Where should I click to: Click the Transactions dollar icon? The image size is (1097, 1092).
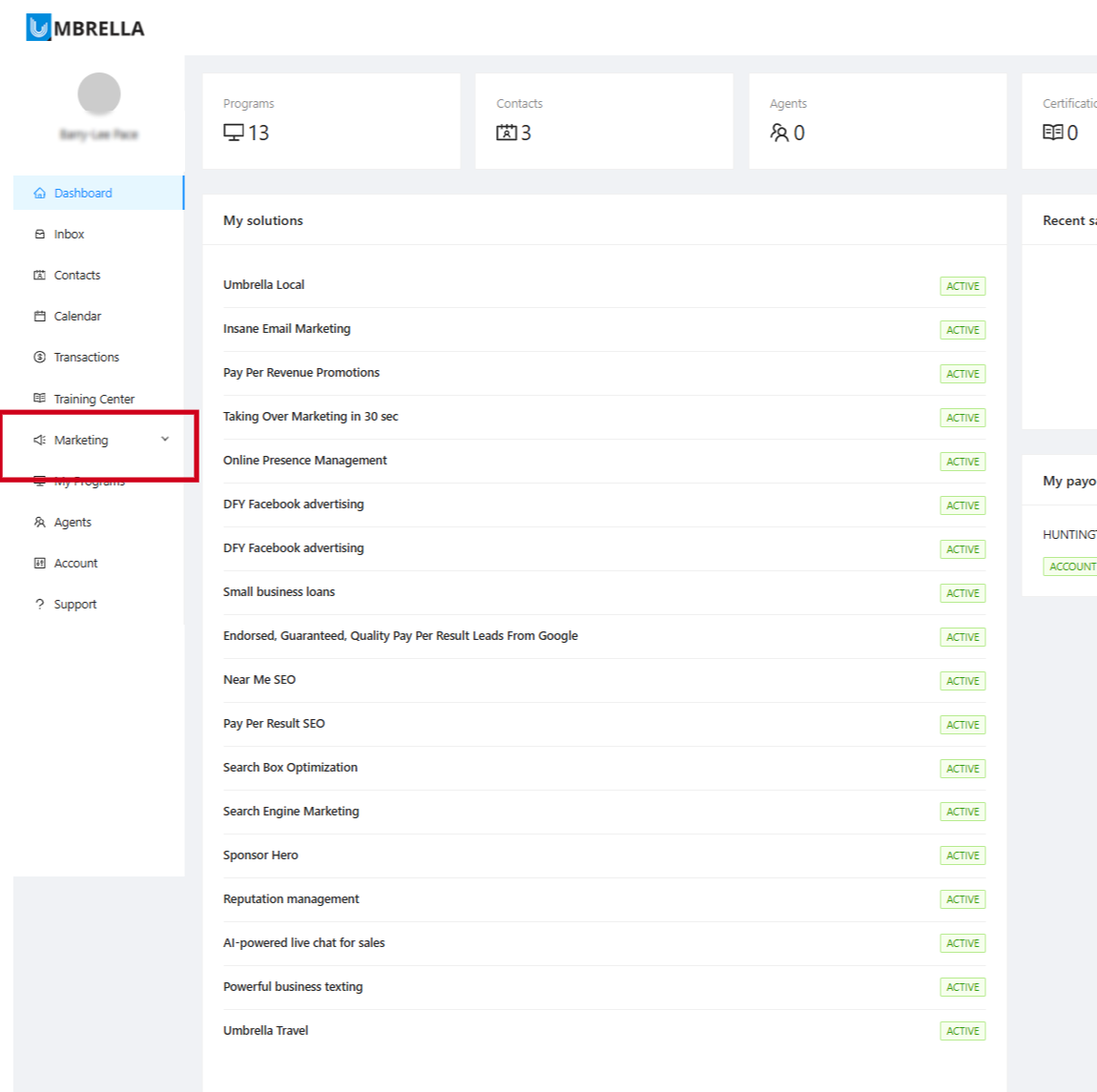pos(40,357)
